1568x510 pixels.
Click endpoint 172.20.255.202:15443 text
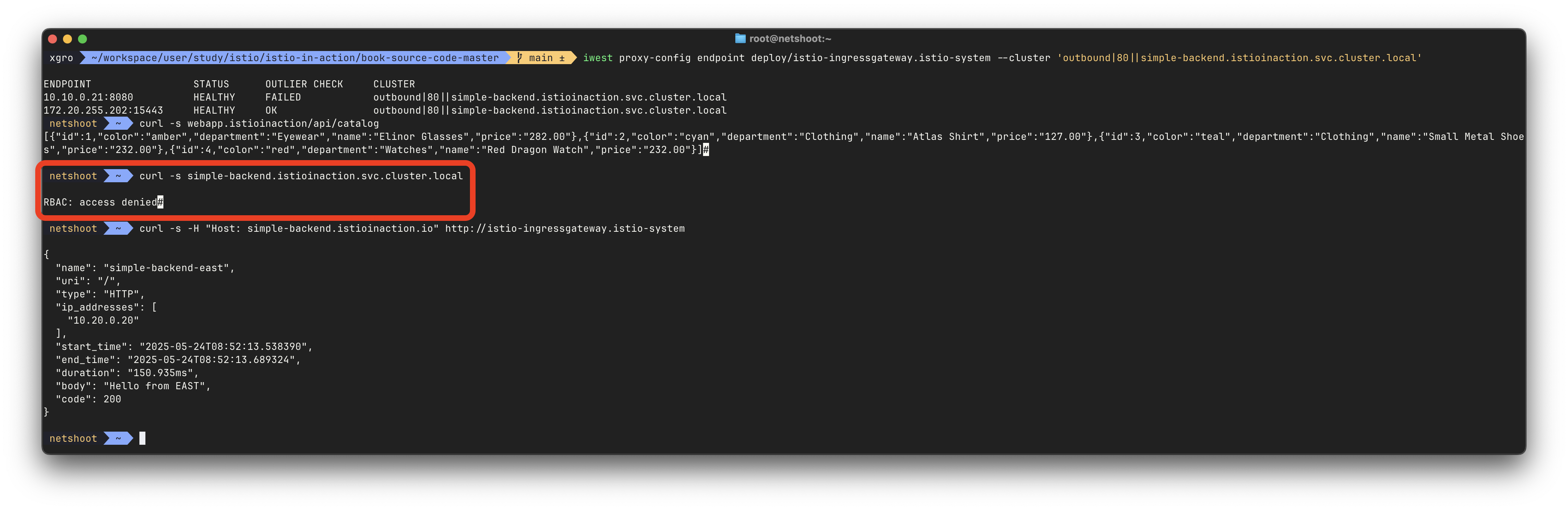coord(103,110)
